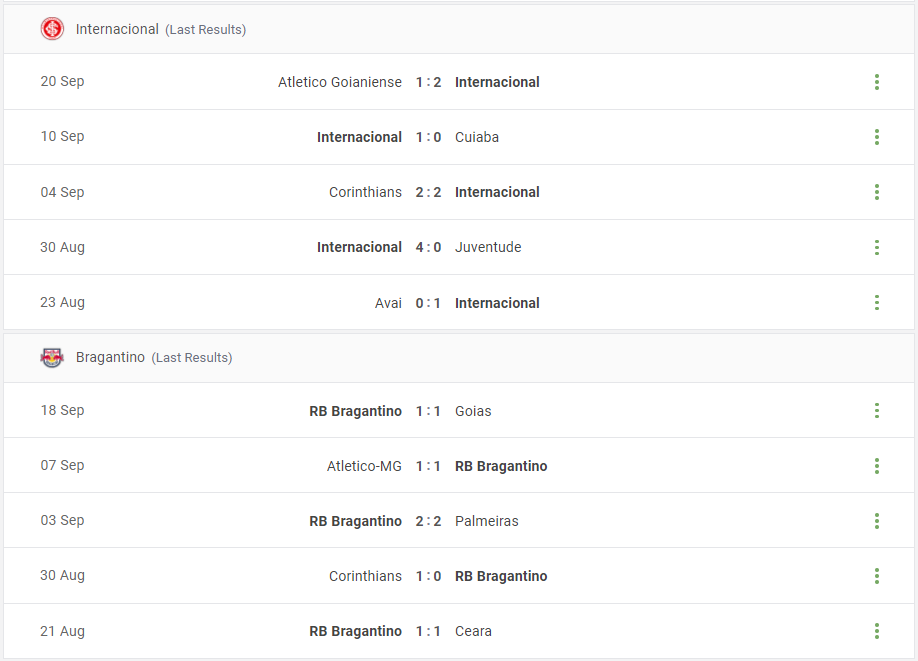The height and width of the screenshot is (661, 918).
Task: Select the Ceara team name
Action: (x=473, y=631)
